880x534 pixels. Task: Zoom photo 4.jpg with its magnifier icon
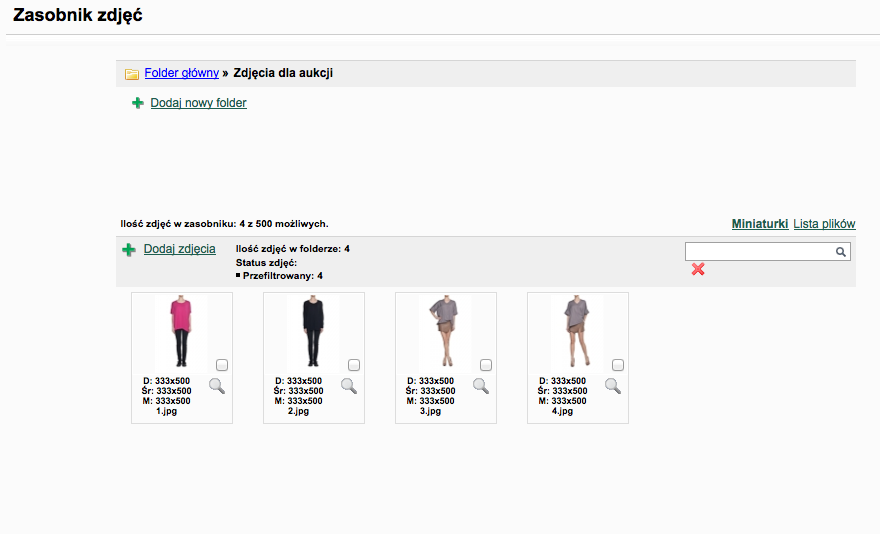point(613,386)
